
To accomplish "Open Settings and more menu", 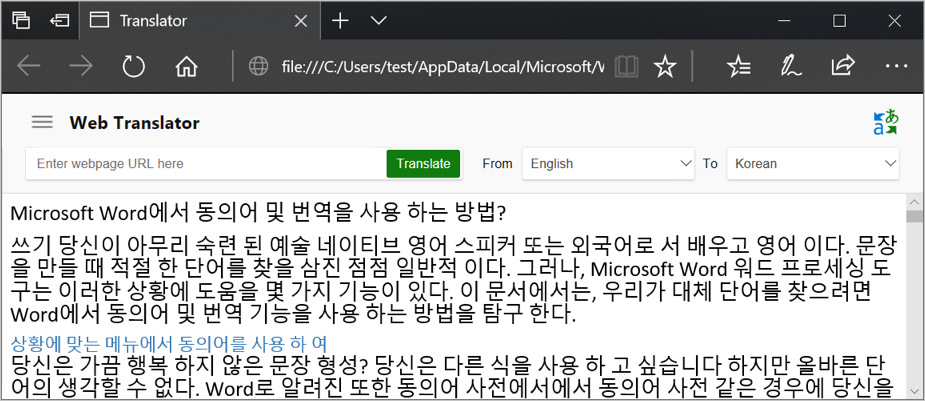I will click(896, 67).
